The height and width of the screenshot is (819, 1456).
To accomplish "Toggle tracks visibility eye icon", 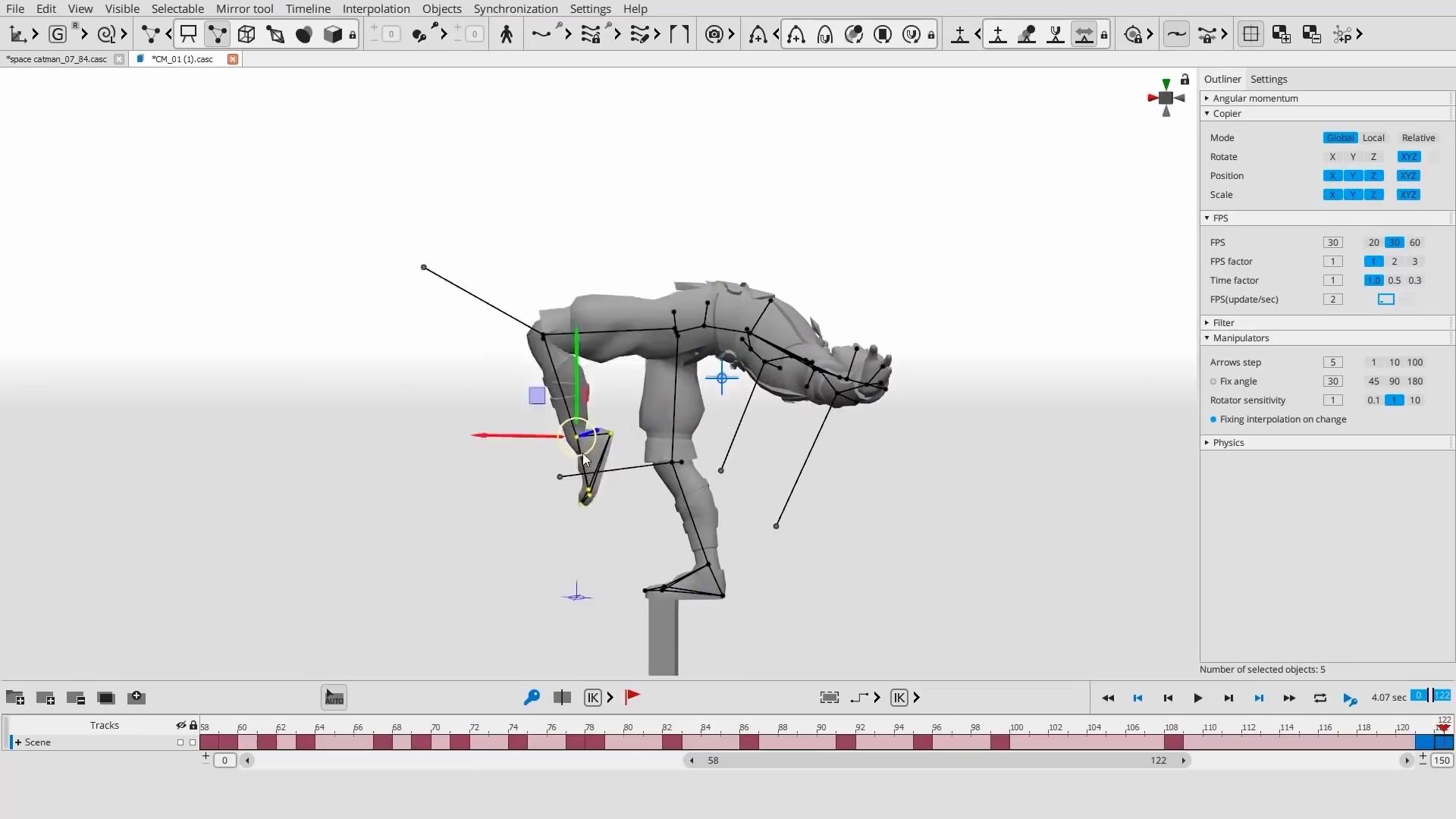I will 180,726.
